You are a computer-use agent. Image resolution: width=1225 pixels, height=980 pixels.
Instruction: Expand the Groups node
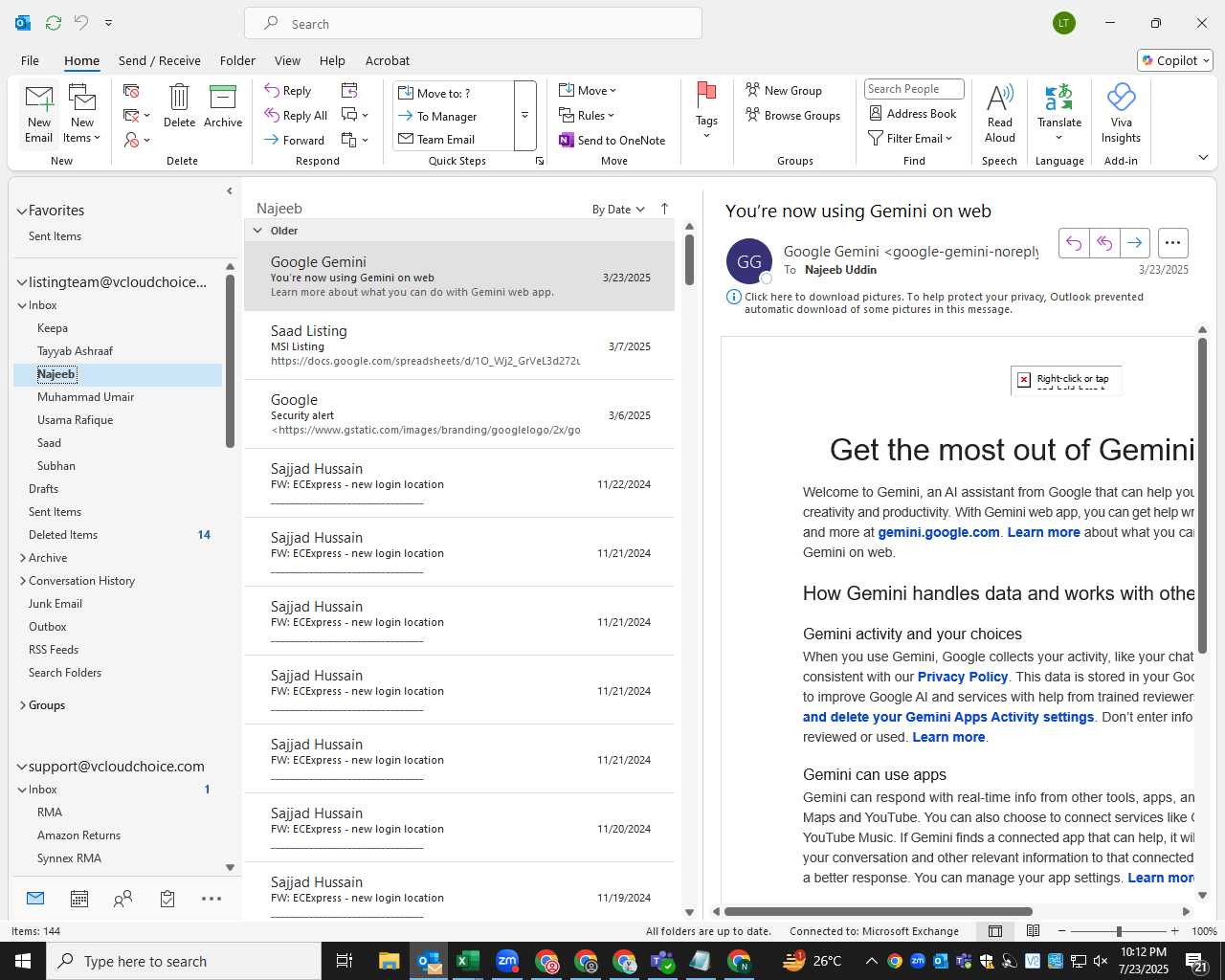tap(23, 705)
